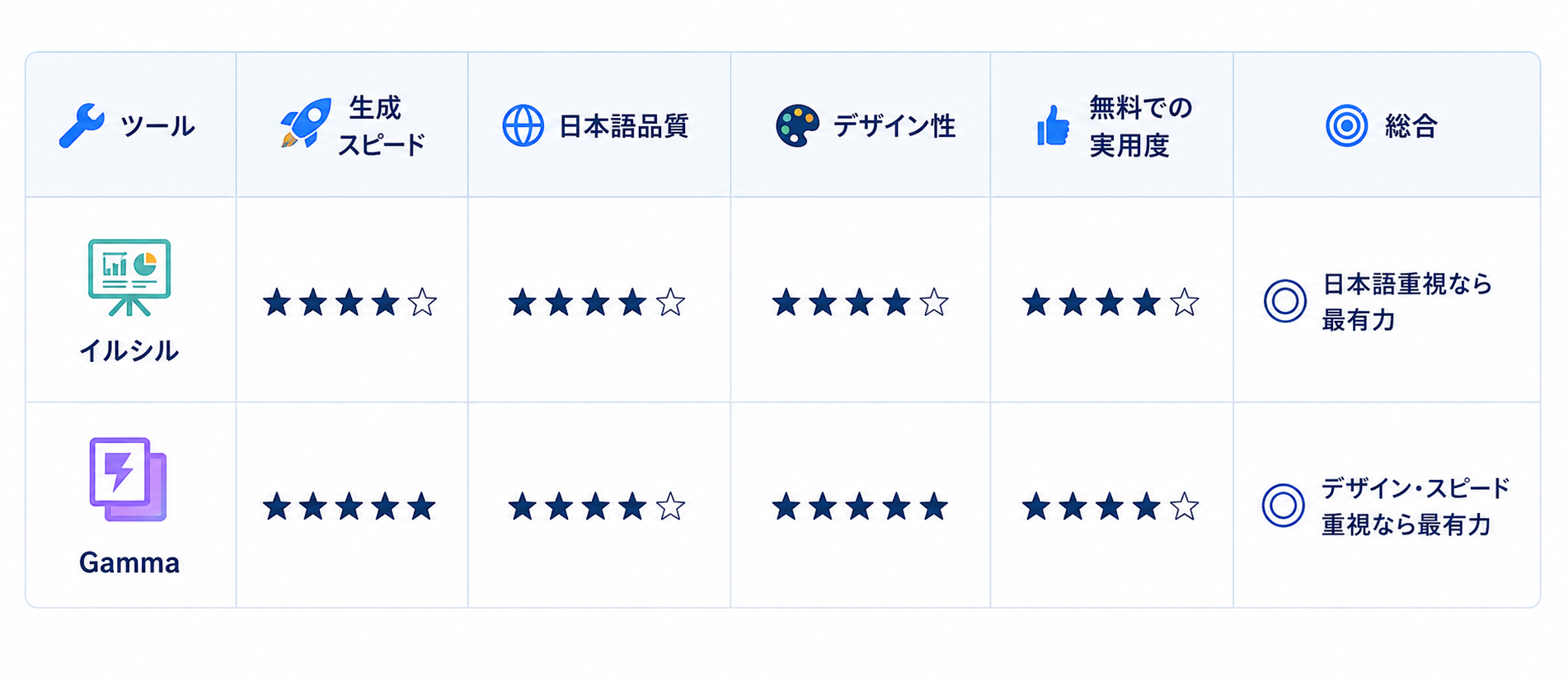
Task: Click the Gamma tool name label
Action: (x=129, y=563)
